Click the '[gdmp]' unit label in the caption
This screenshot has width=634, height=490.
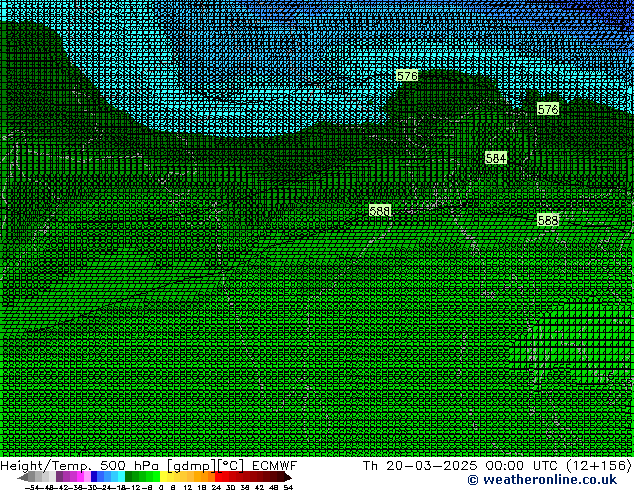(192, 466)
